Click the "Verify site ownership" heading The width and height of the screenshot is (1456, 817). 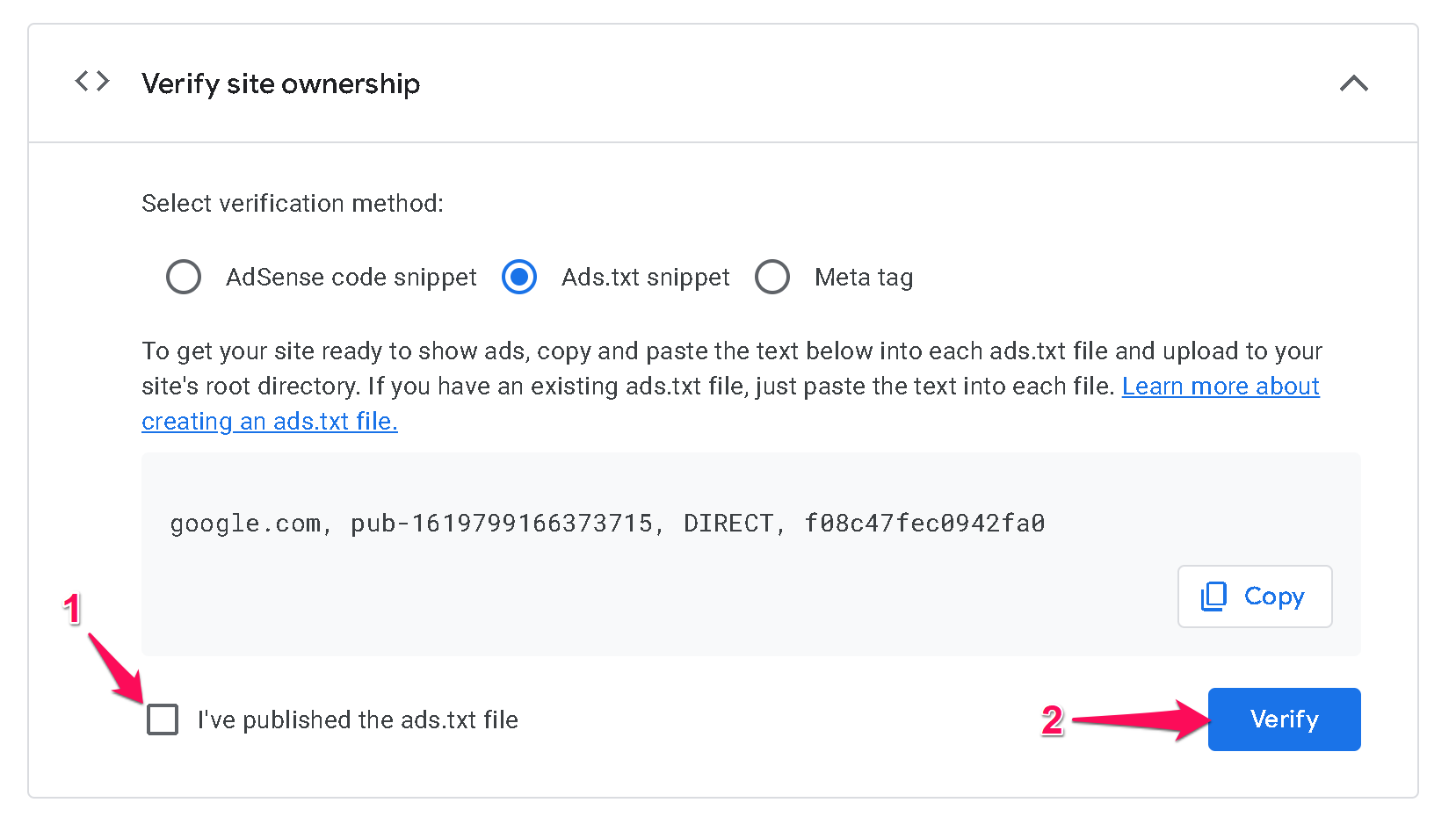280,83
